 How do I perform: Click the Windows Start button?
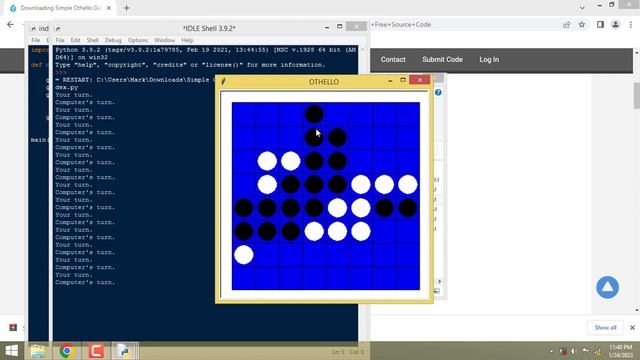[11, 351]
